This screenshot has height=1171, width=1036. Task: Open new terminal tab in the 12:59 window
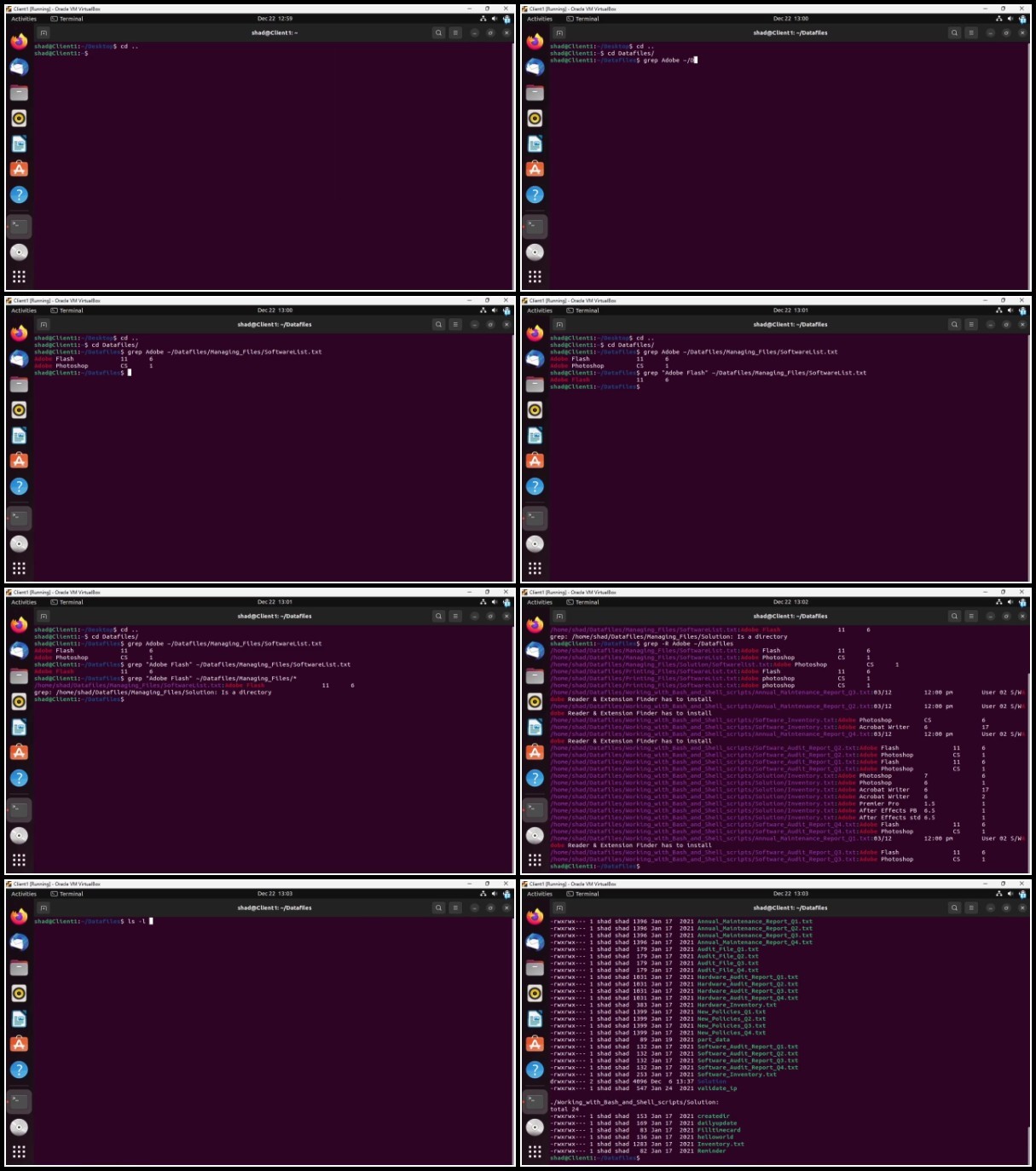pos(43,32)
